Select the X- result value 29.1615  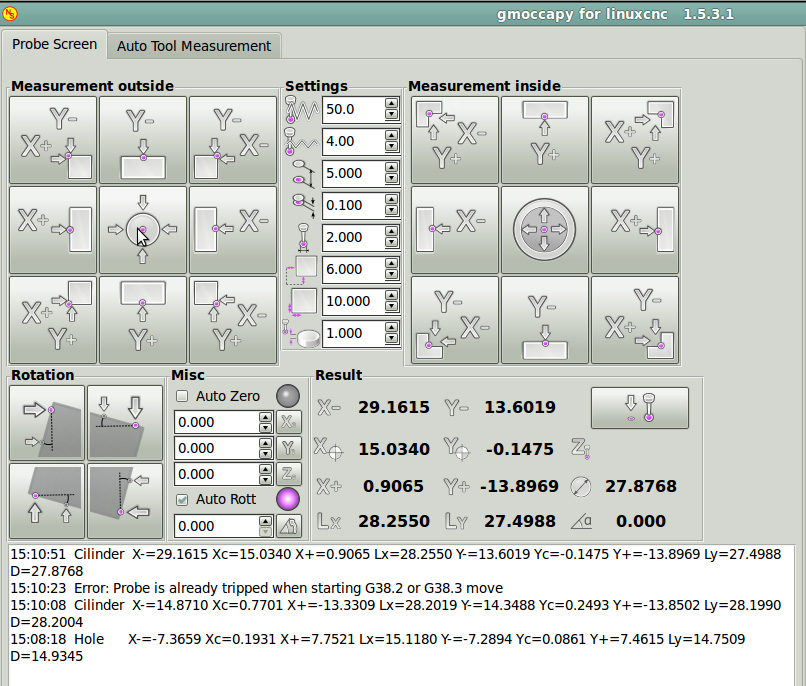coord(394,407)
